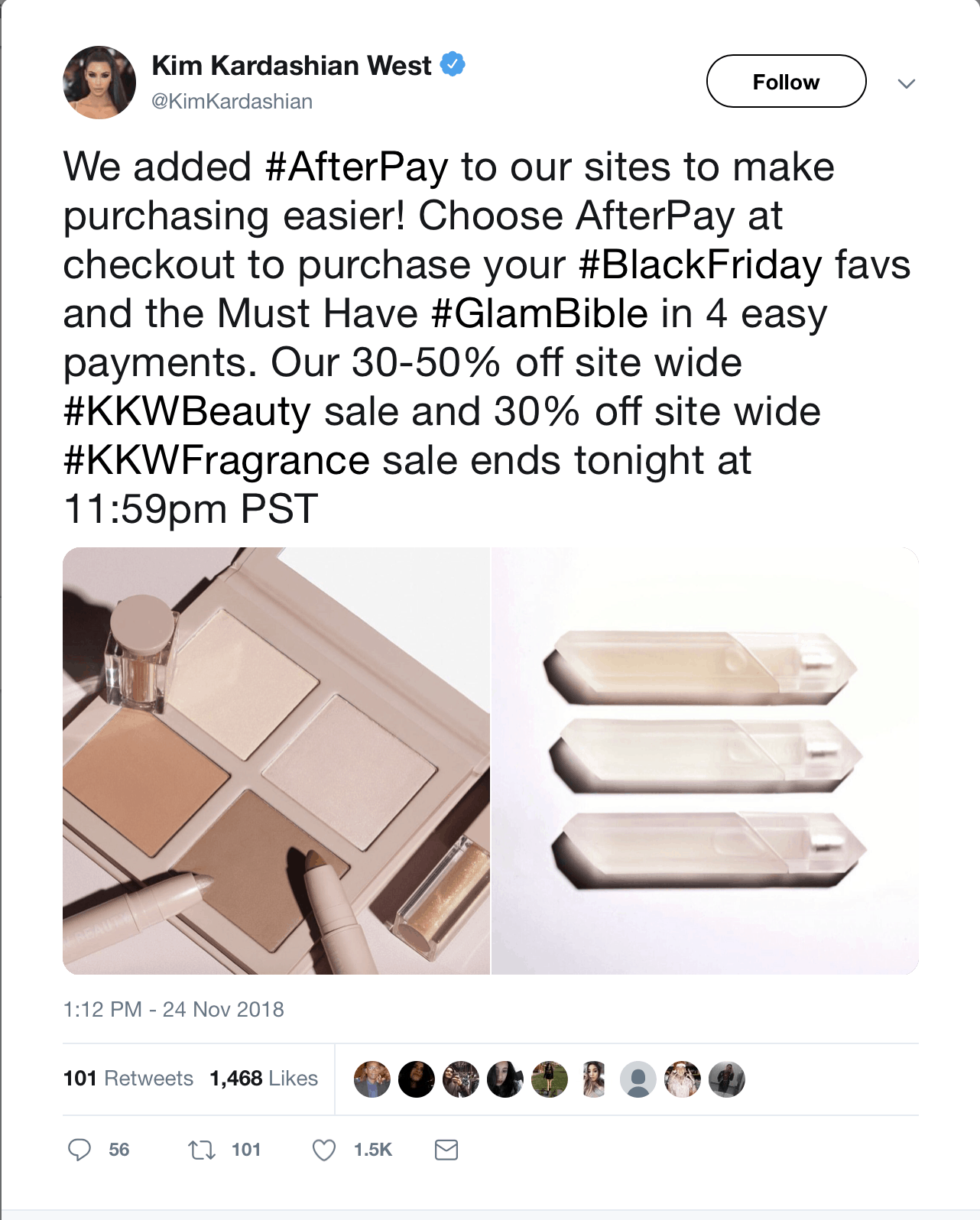The width and height of the screenshot is (980, 1220).
Task: View the makeup palette photo
Action: click(x=276, y=761)
